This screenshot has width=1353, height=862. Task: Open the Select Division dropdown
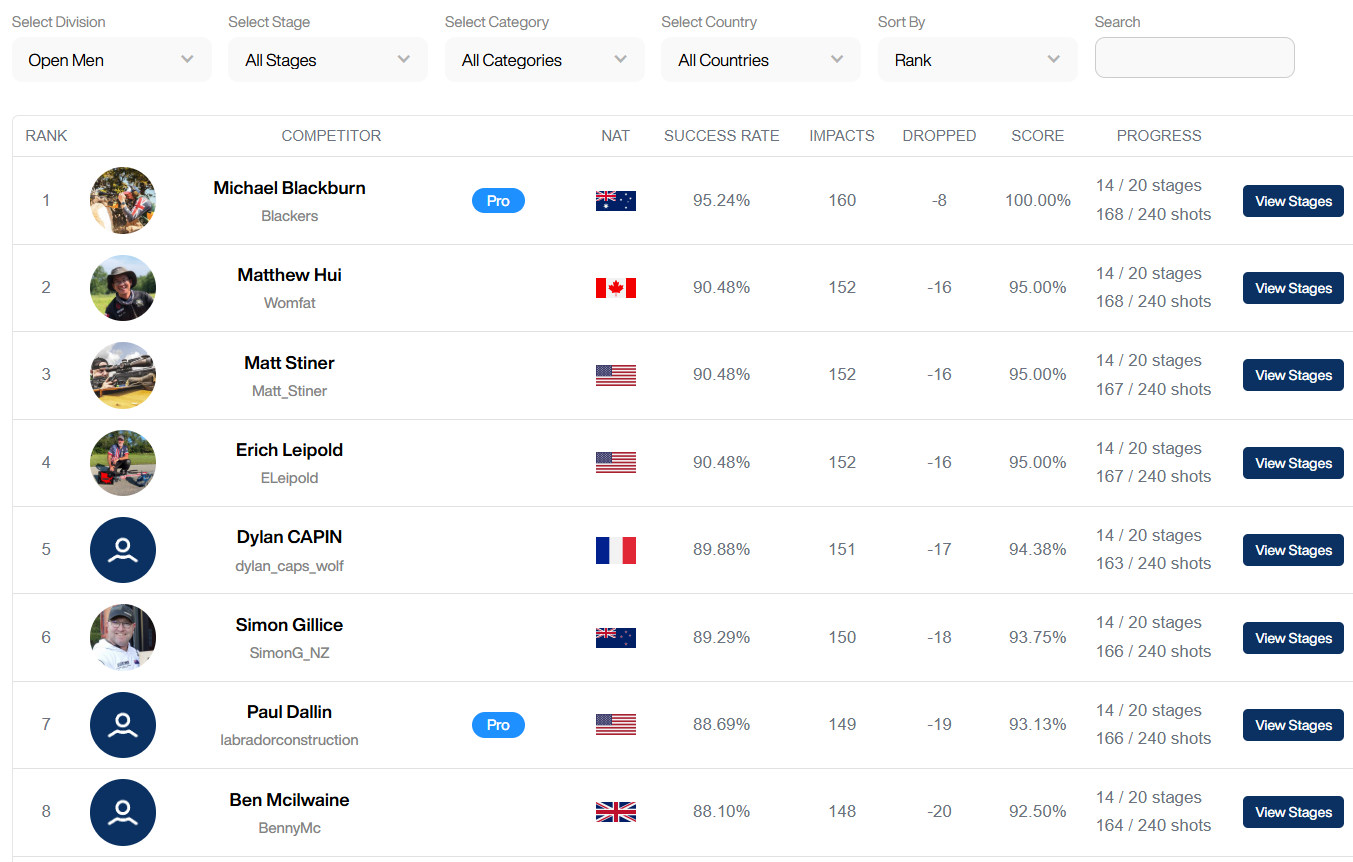tap(111, 60)
